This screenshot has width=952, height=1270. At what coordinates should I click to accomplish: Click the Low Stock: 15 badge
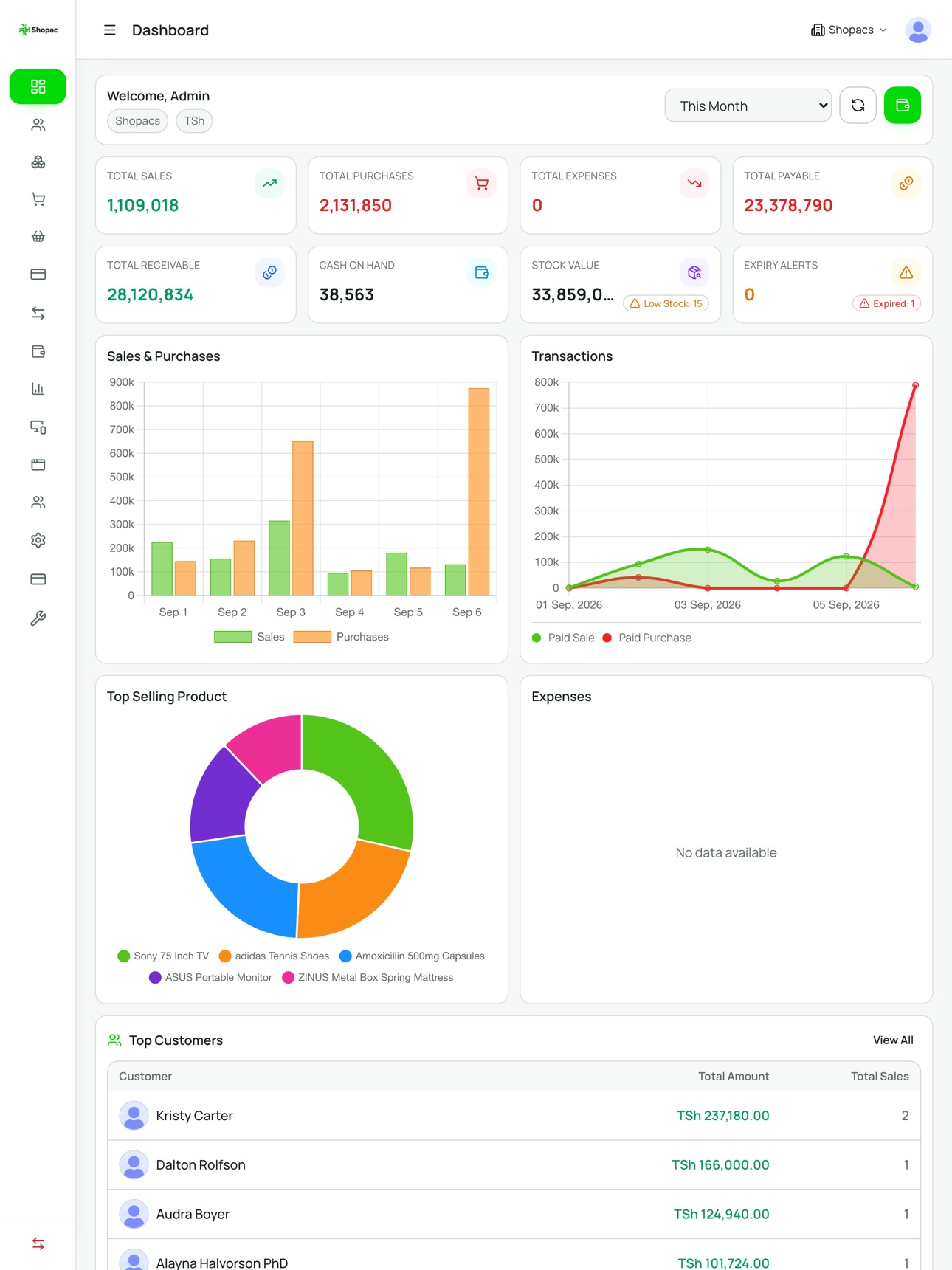coord(666,303)
